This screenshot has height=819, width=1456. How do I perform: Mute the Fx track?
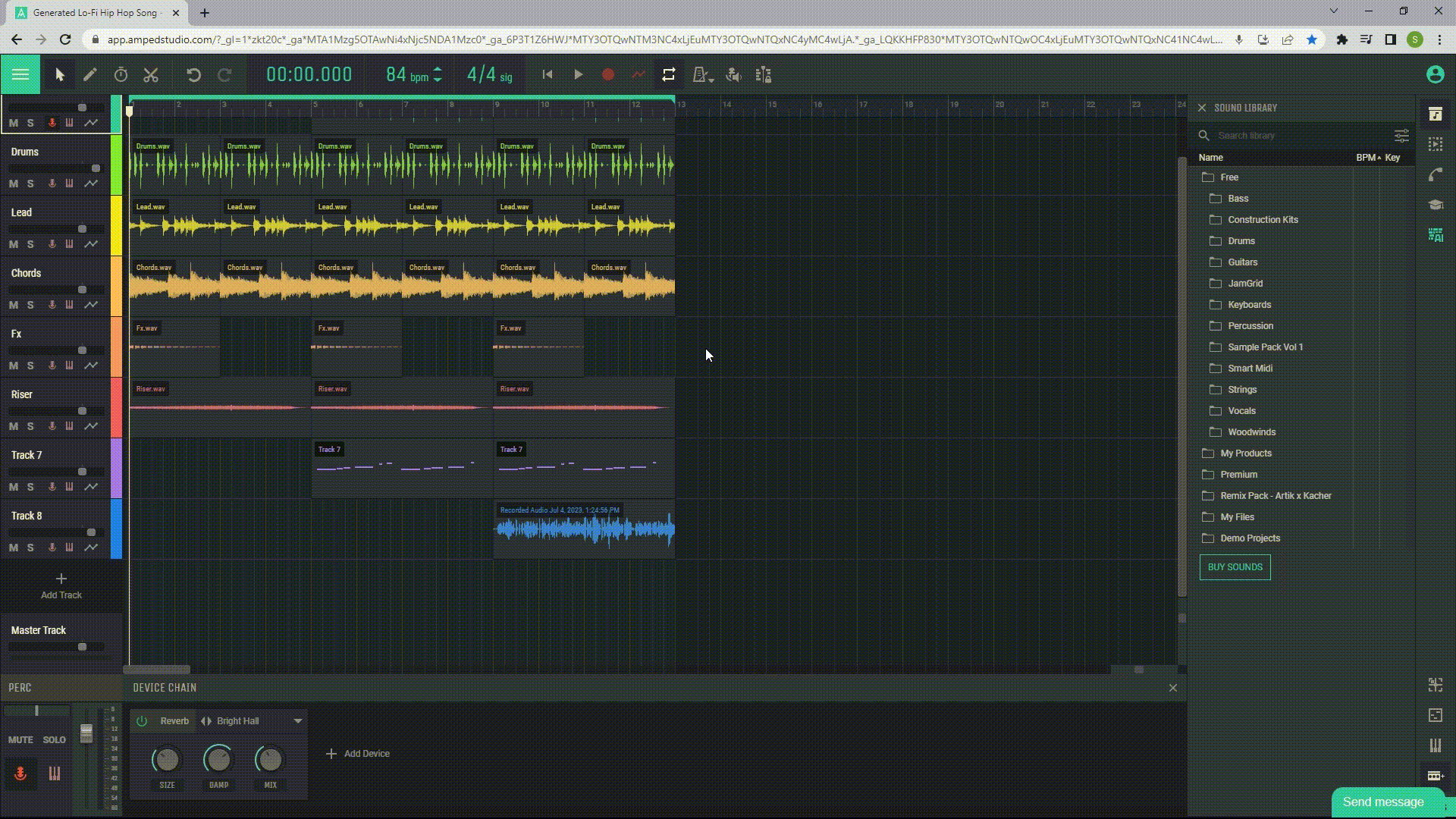point(13,364)
